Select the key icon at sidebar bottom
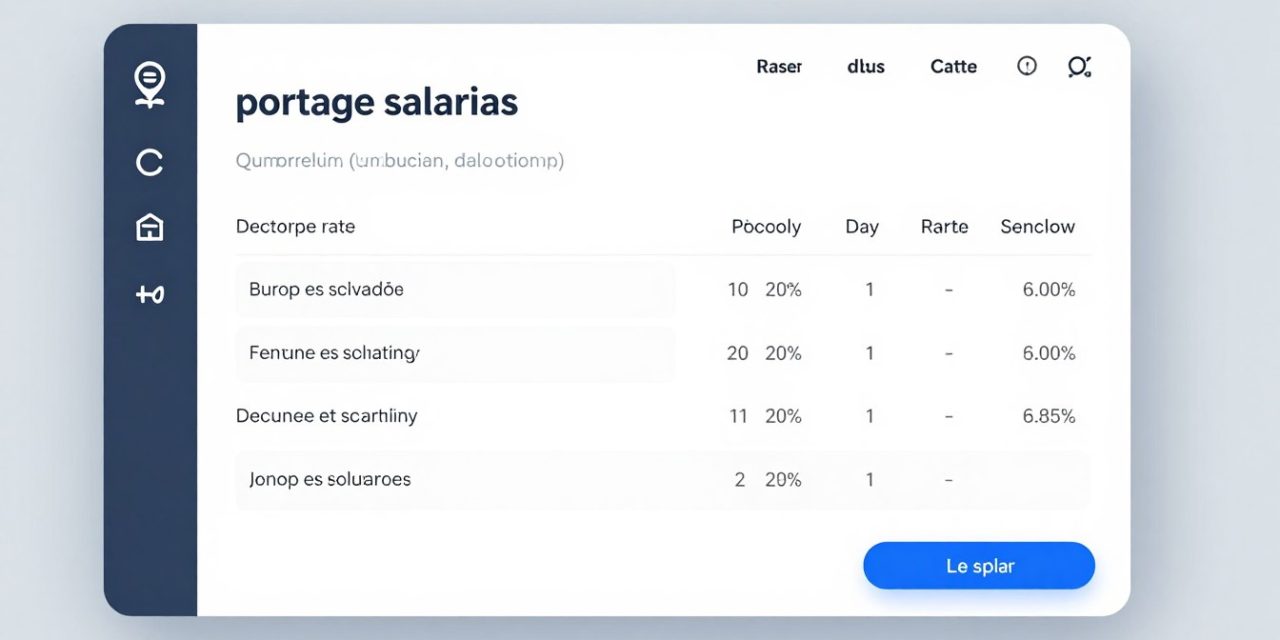Viewport: 1280px width, 640px height. [x=149, y=293]
